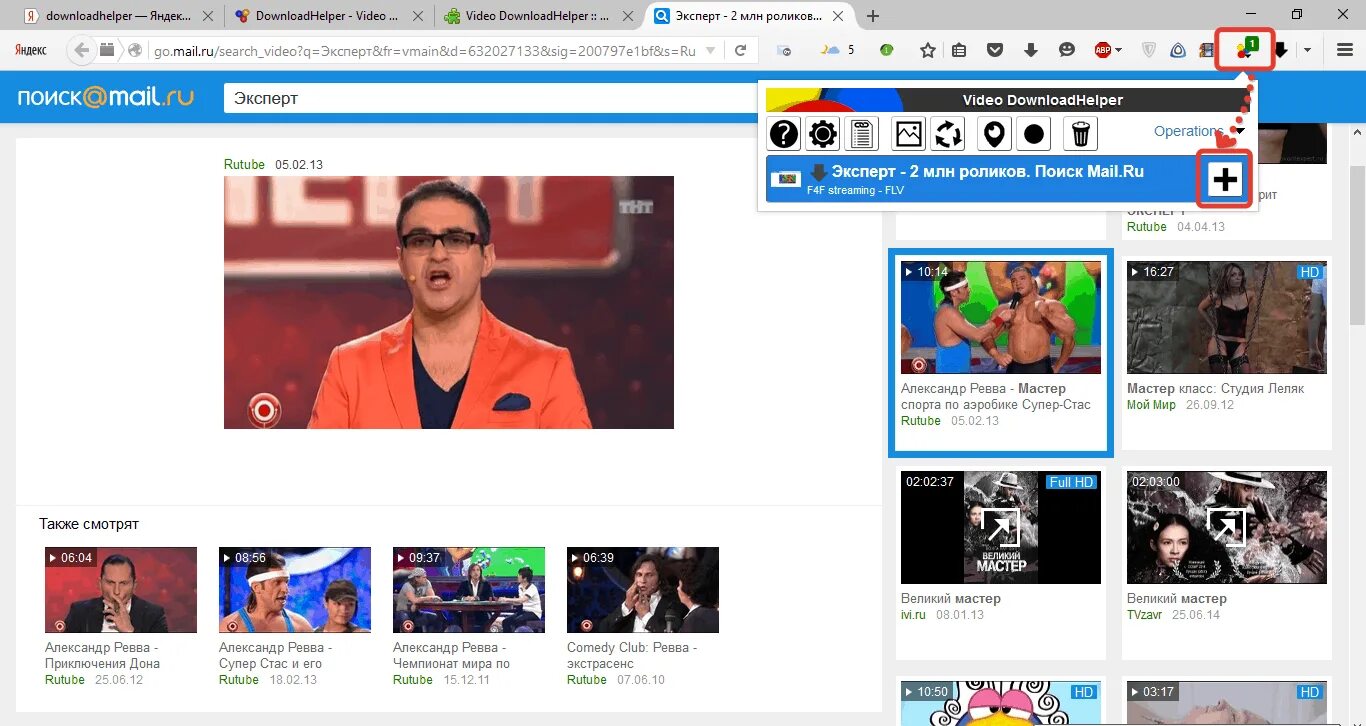
Task: Click the Мой Мир source link
Action: pos(1152,405)
